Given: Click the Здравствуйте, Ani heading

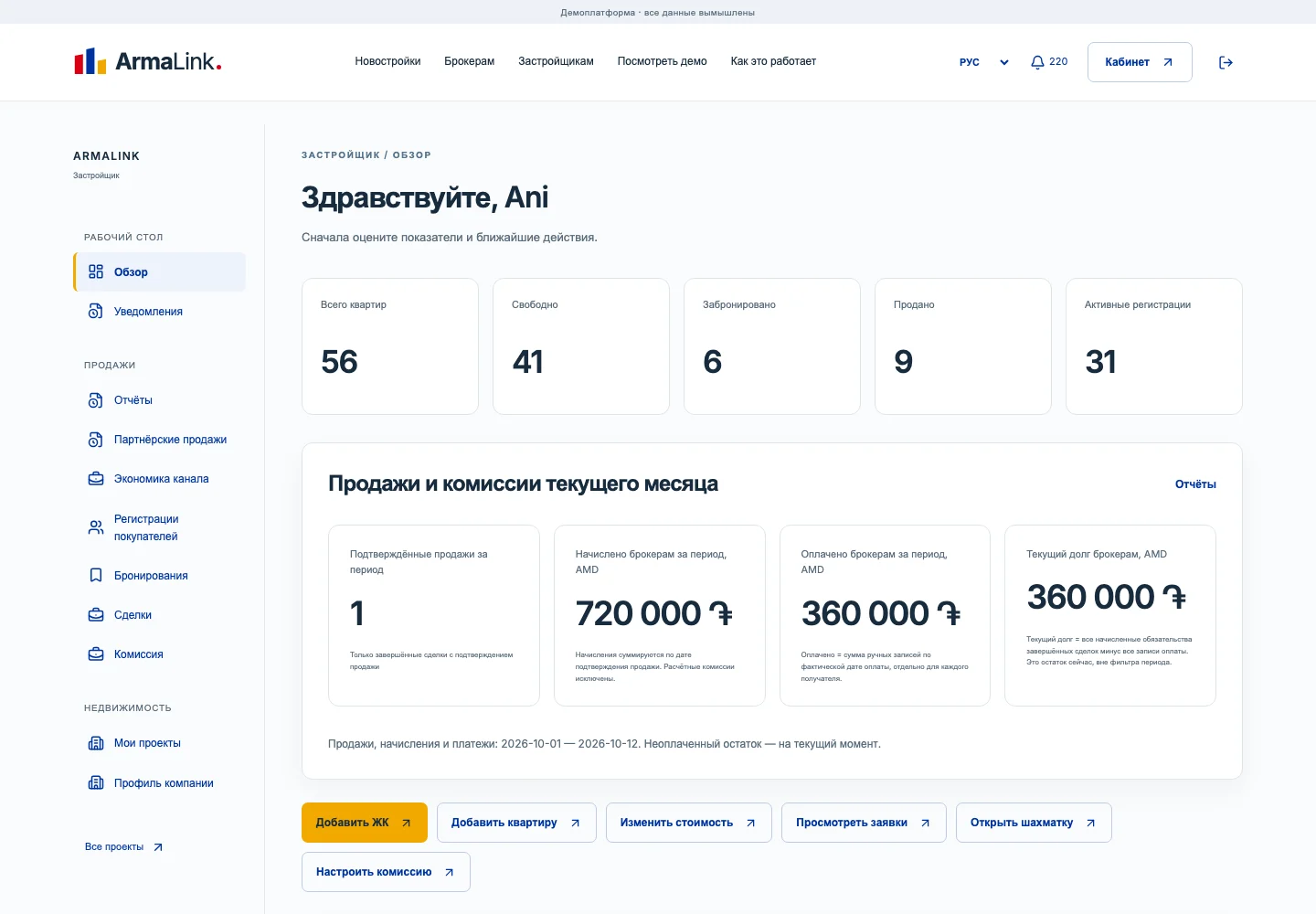Looking at the screenshot, I should click(x=425, y=197).
